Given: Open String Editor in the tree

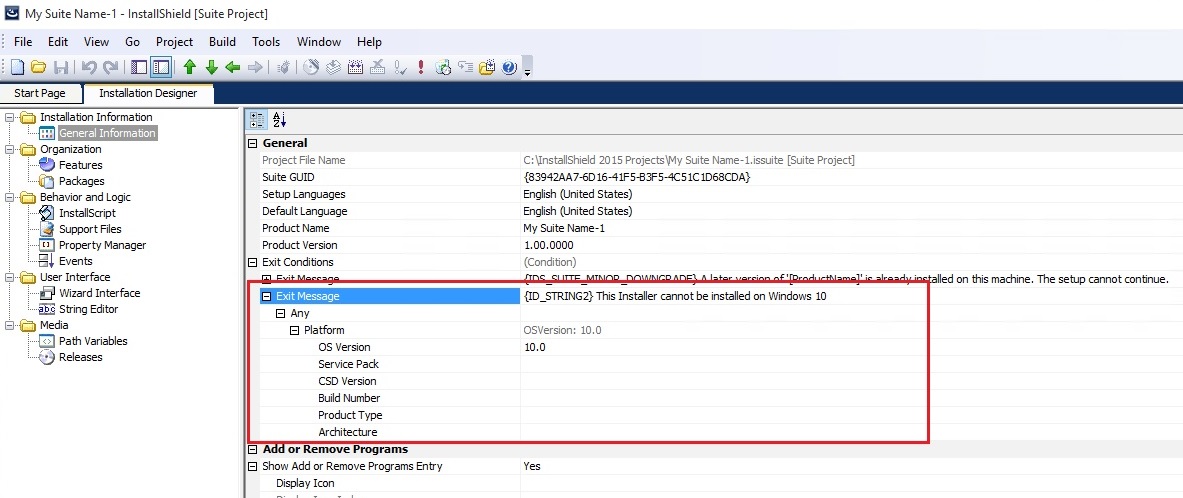Looking at the screenshot, I should (x=88, y=309).
